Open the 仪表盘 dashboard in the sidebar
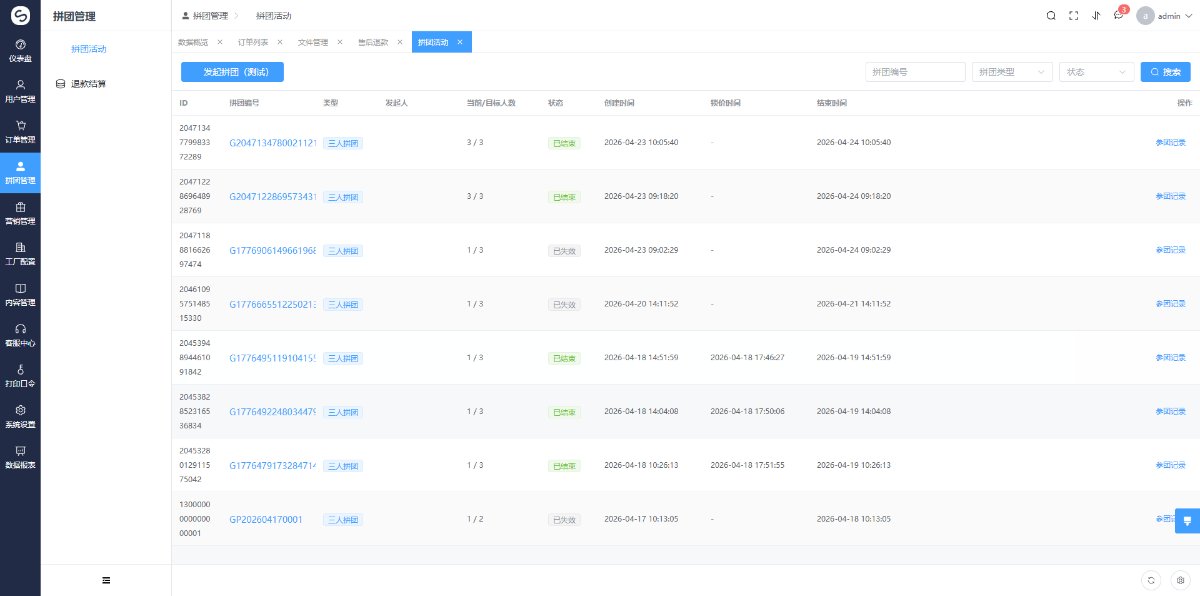The height and width of the screenshot is (596, 1200). tap(20, 51)
